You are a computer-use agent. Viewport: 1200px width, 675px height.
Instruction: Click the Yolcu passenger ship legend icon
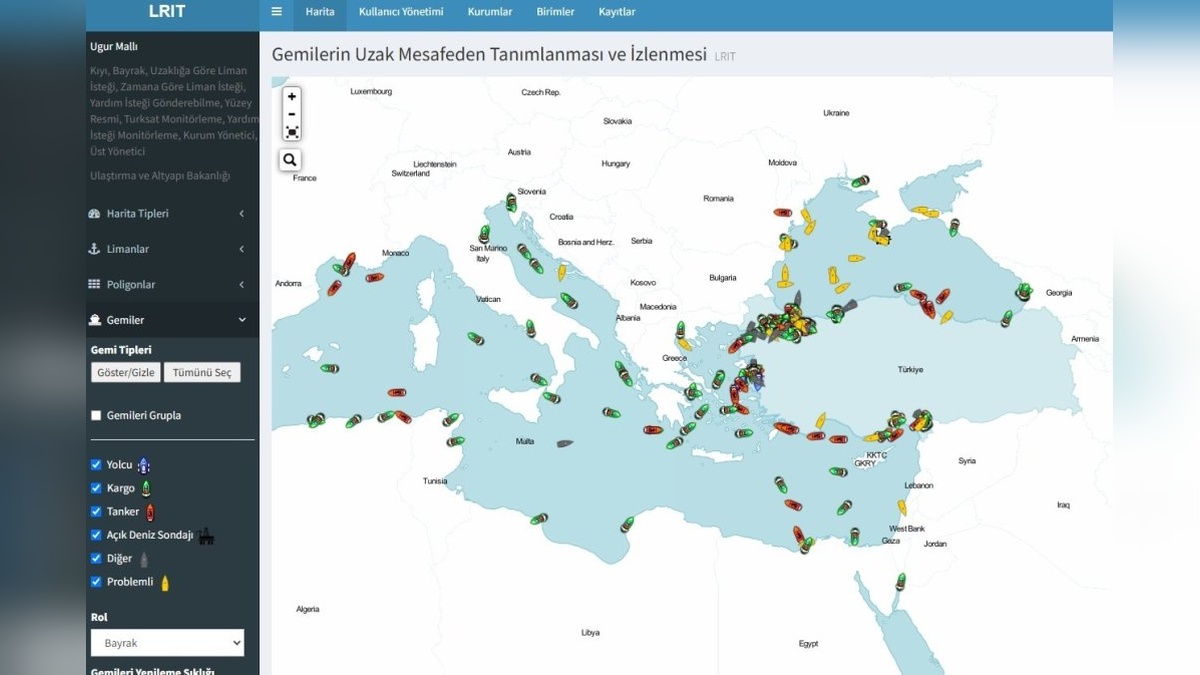(x=143, y=465)
